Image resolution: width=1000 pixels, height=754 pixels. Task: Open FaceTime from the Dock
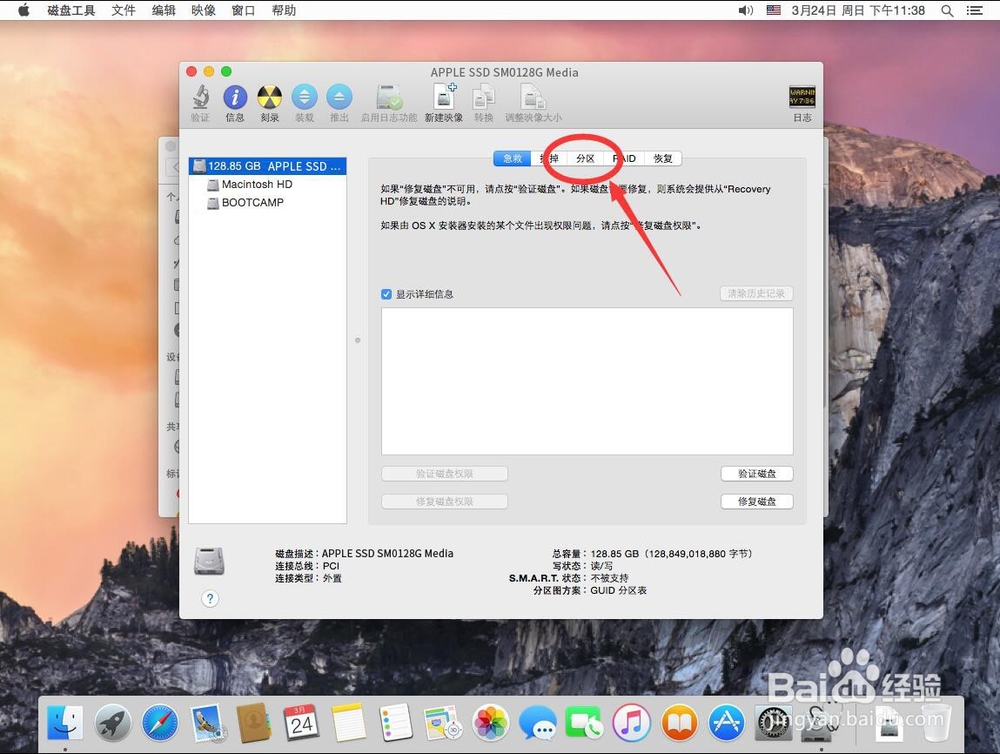(x=584, y=723)
